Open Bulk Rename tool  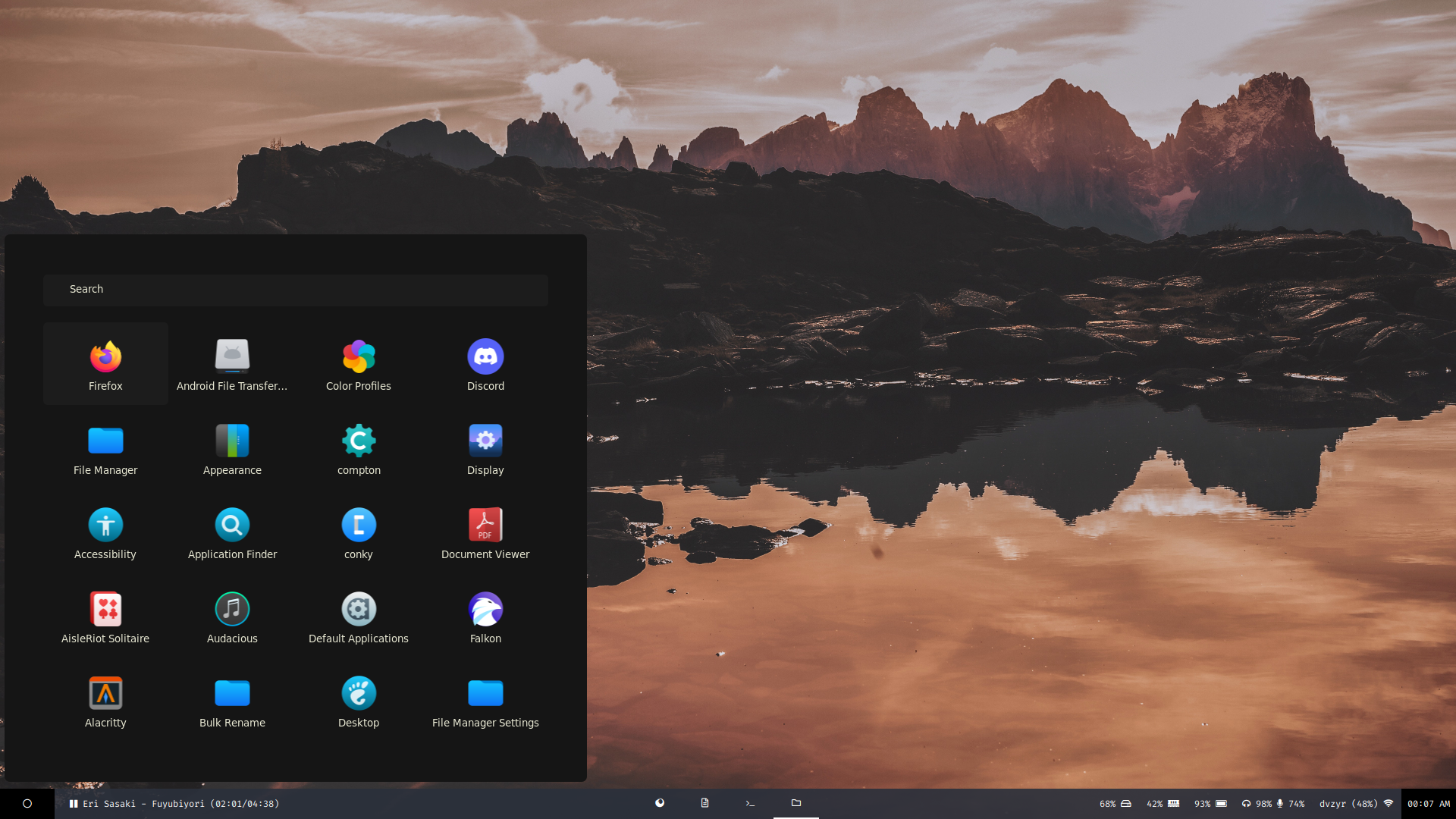232,701
